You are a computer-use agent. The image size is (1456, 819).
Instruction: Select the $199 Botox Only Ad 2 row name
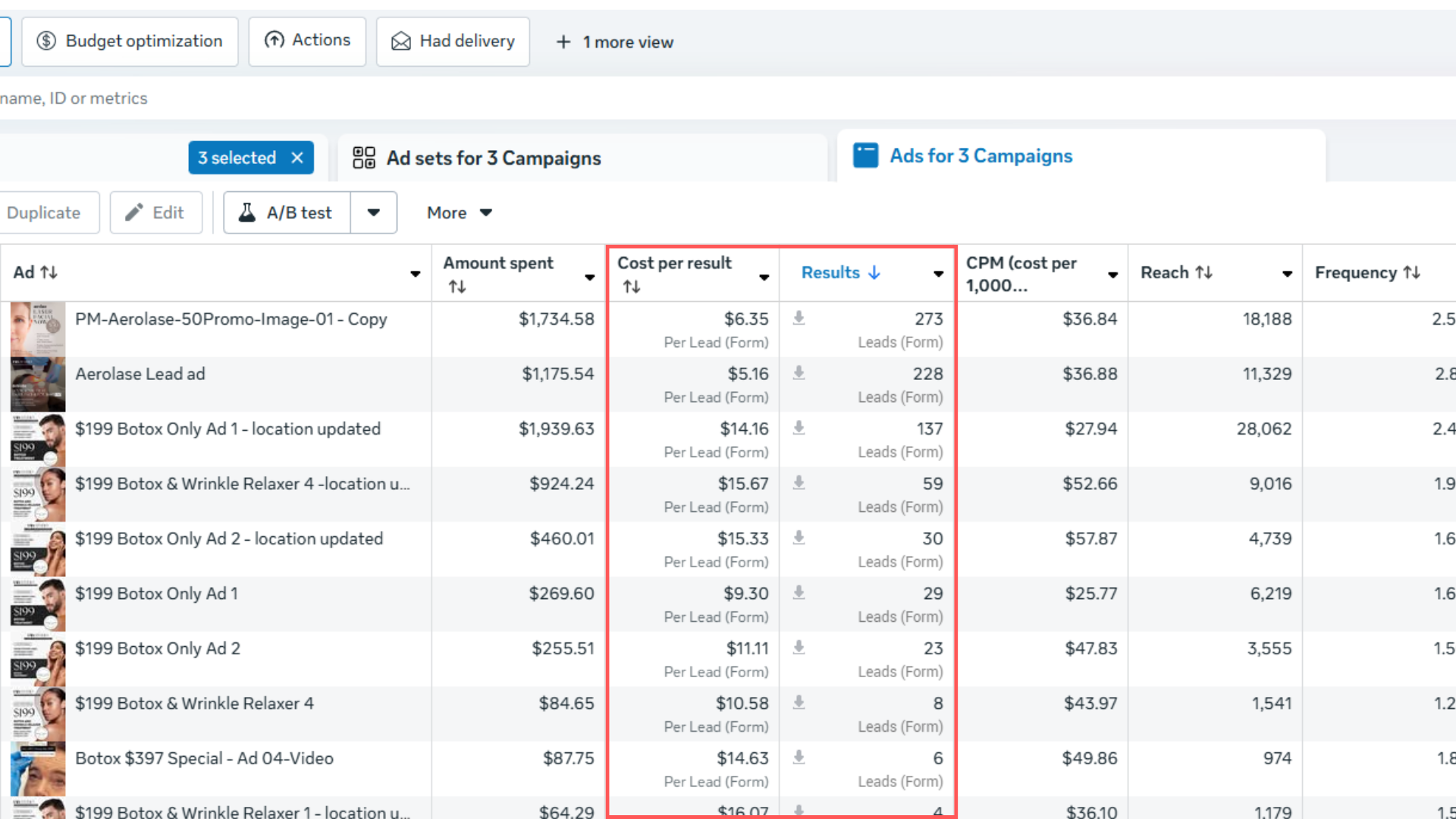point(158,649)
